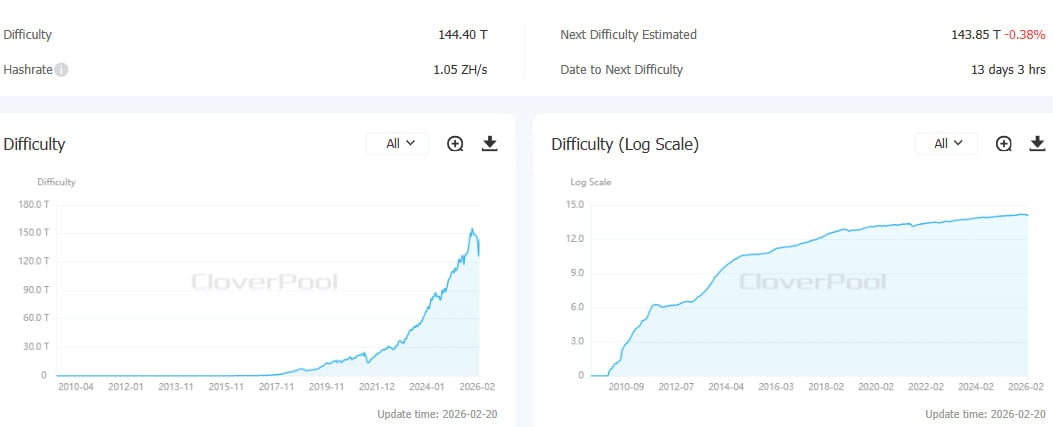Download the linear Difficulty chart
The image size is (1053, 427).
[x=489, y=144]
